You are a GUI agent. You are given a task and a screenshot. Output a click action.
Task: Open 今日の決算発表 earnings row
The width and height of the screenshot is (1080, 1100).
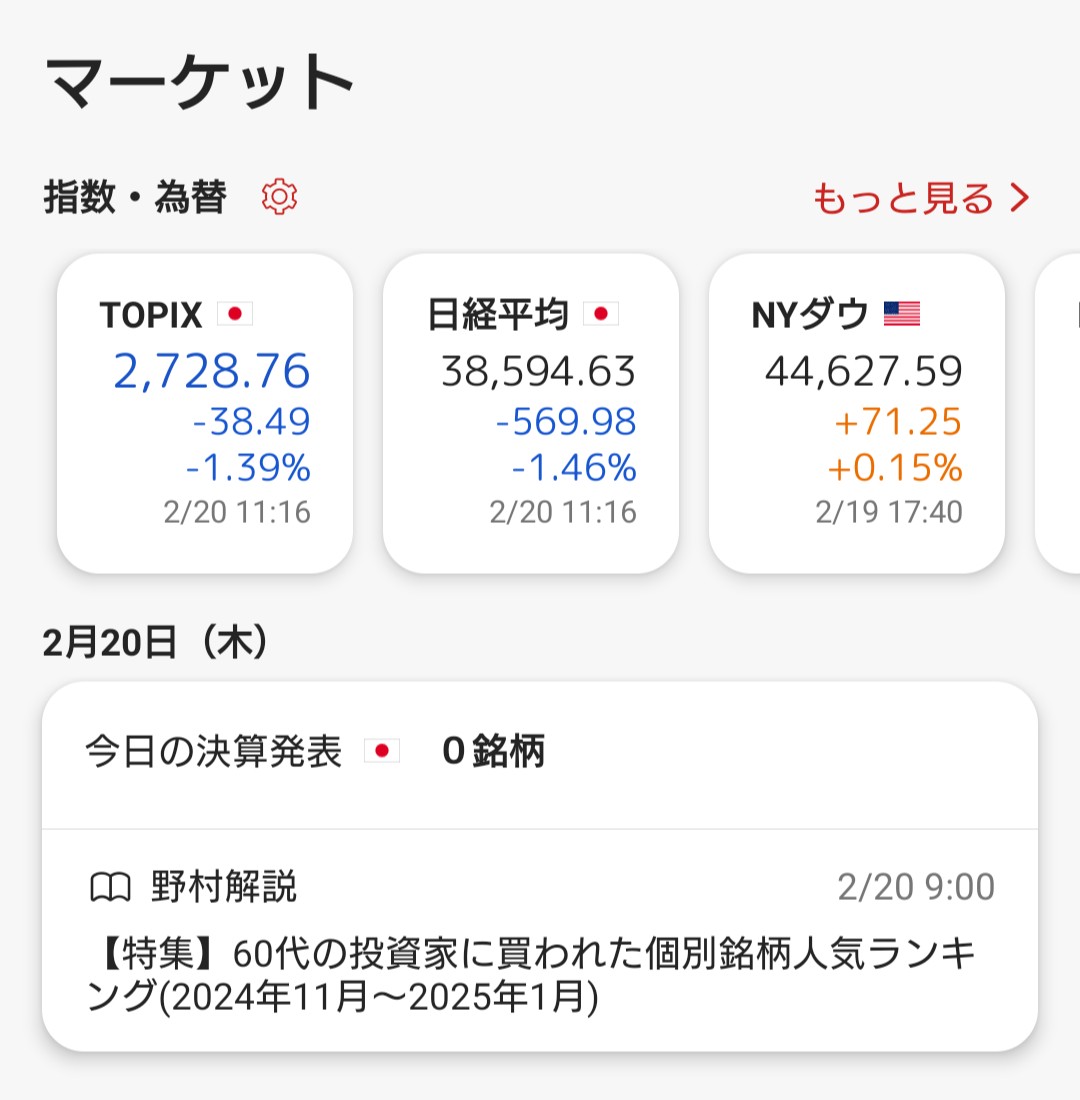[x=213, y=751]
